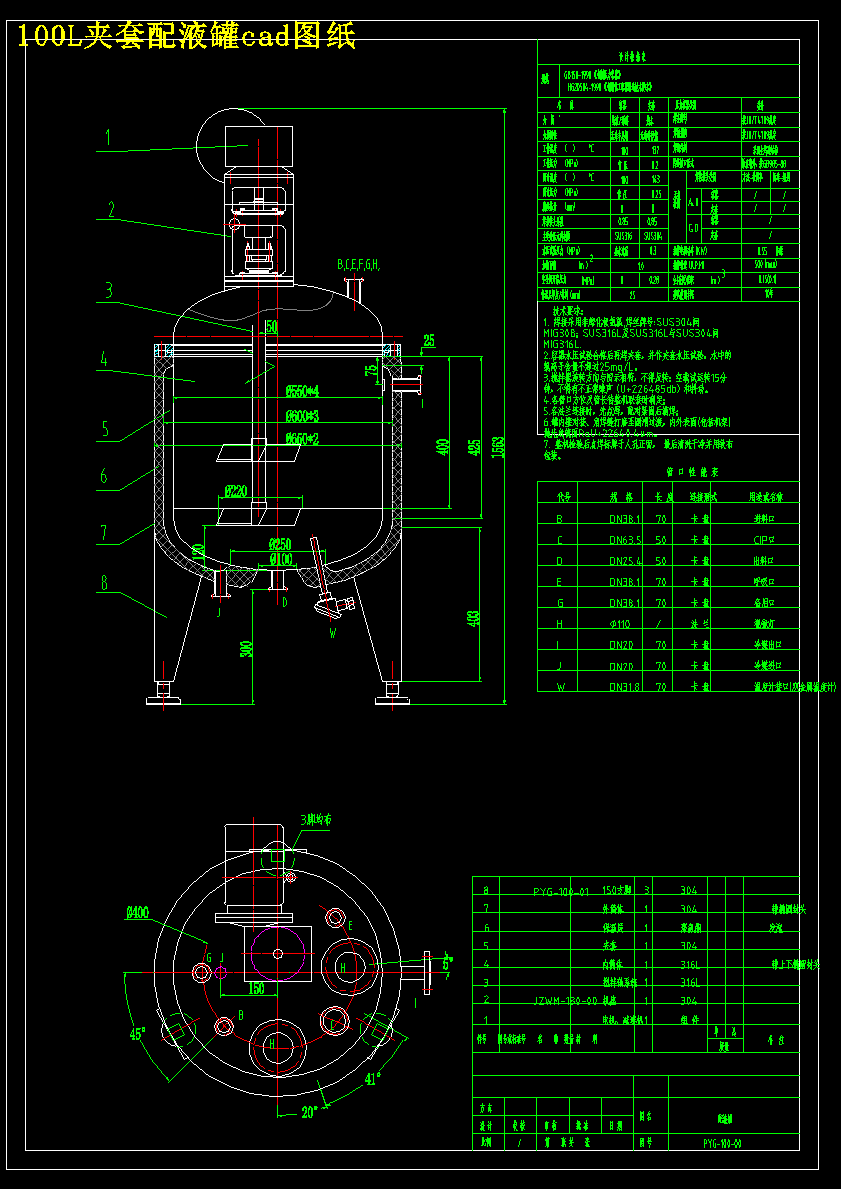The height and width of the screenshot is (1189, 841).
Task: Click the "45°" angle dimension
Action: point(137,1034)
